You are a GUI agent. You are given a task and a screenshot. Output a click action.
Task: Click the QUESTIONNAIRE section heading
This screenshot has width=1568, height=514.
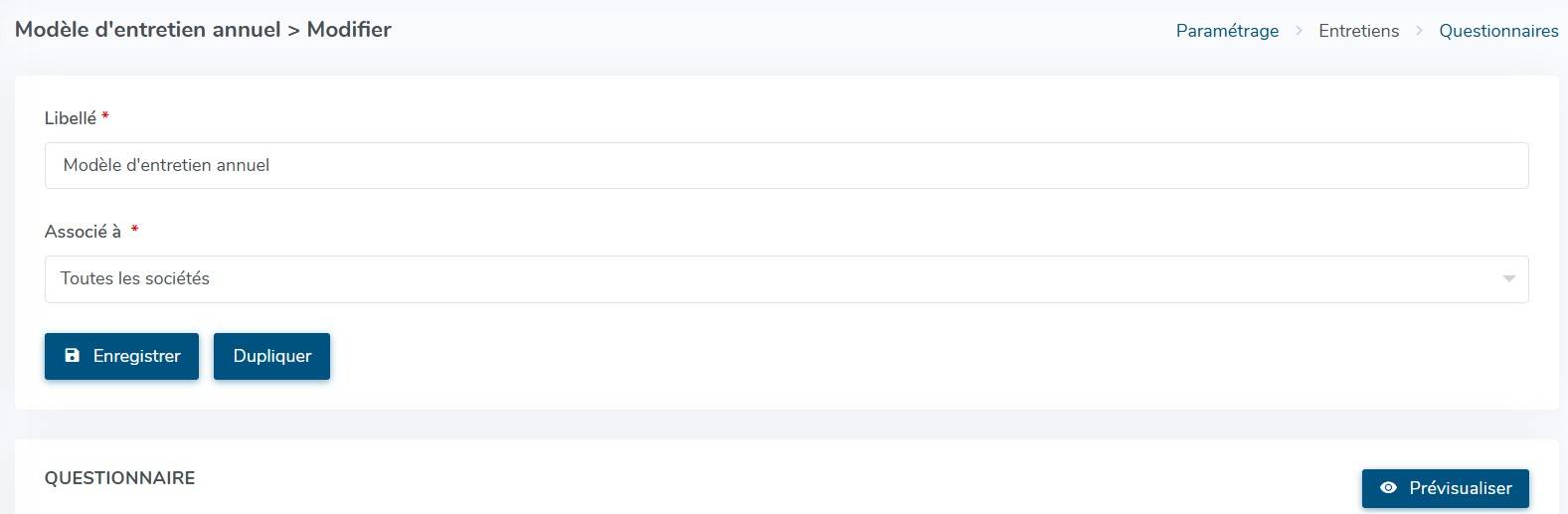[x=119, y=478]
